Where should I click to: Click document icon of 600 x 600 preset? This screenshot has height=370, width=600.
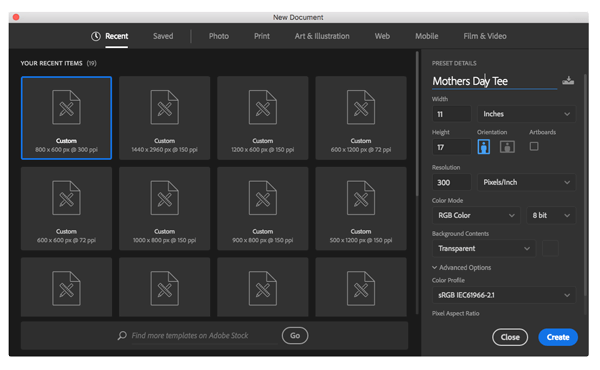[66, 198]
